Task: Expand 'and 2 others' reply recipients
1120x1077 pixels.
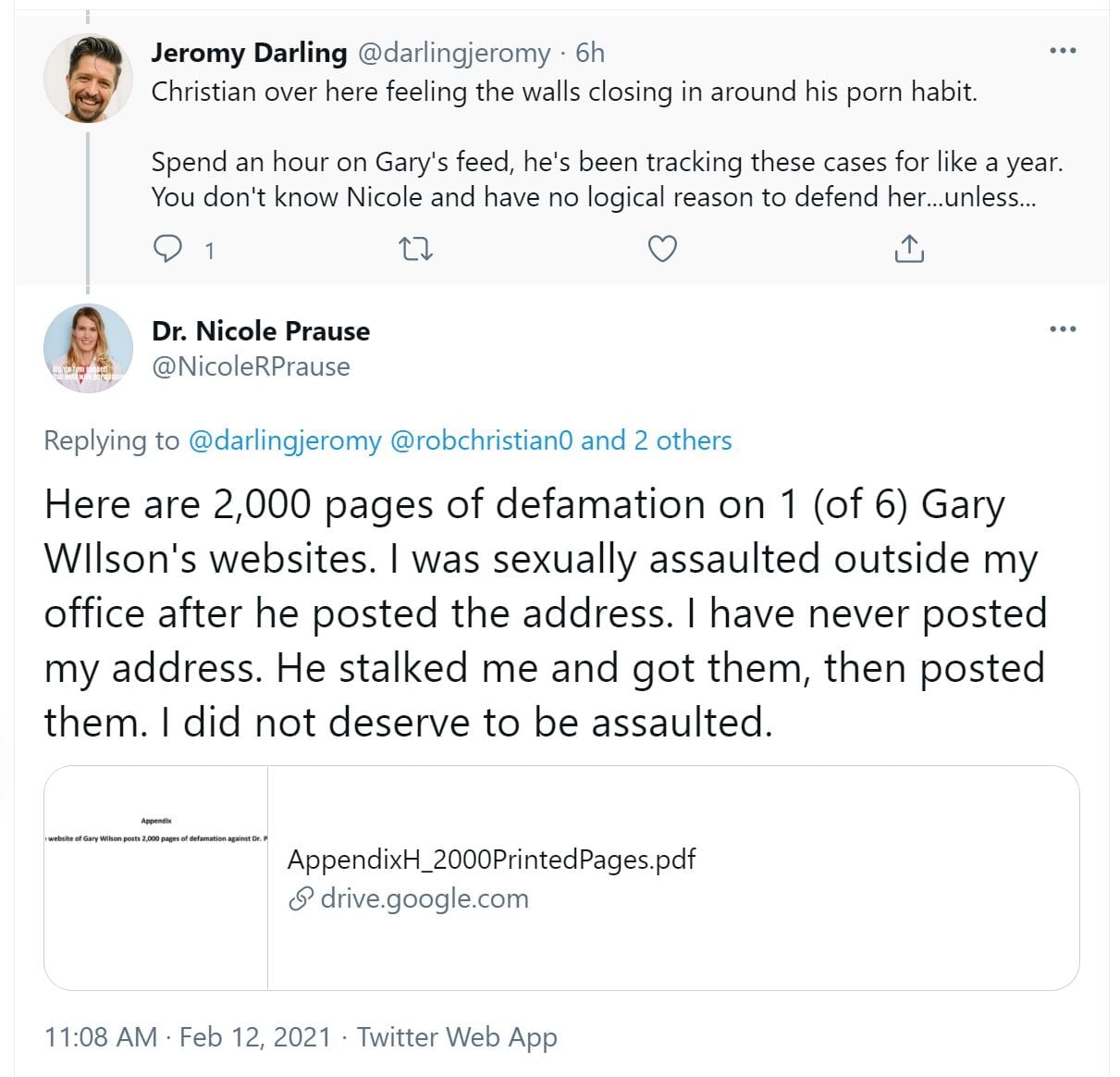Action: coord(657,440)
